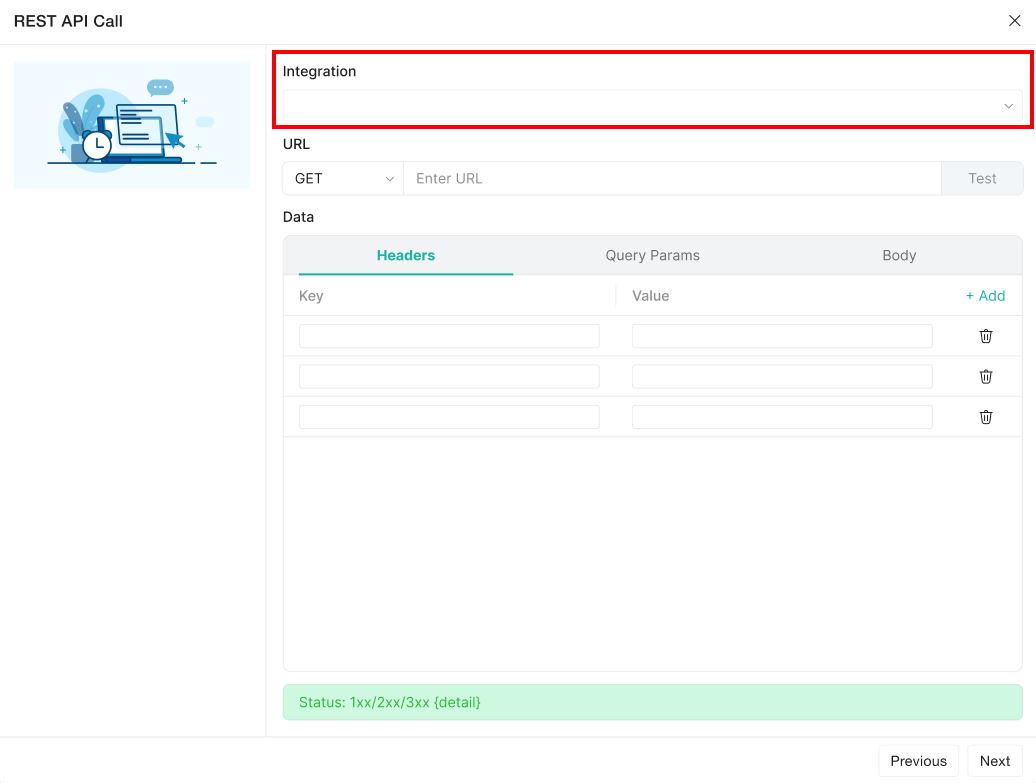Click the first Key input field
The image size is (1036, 783).
coord(449,336)
